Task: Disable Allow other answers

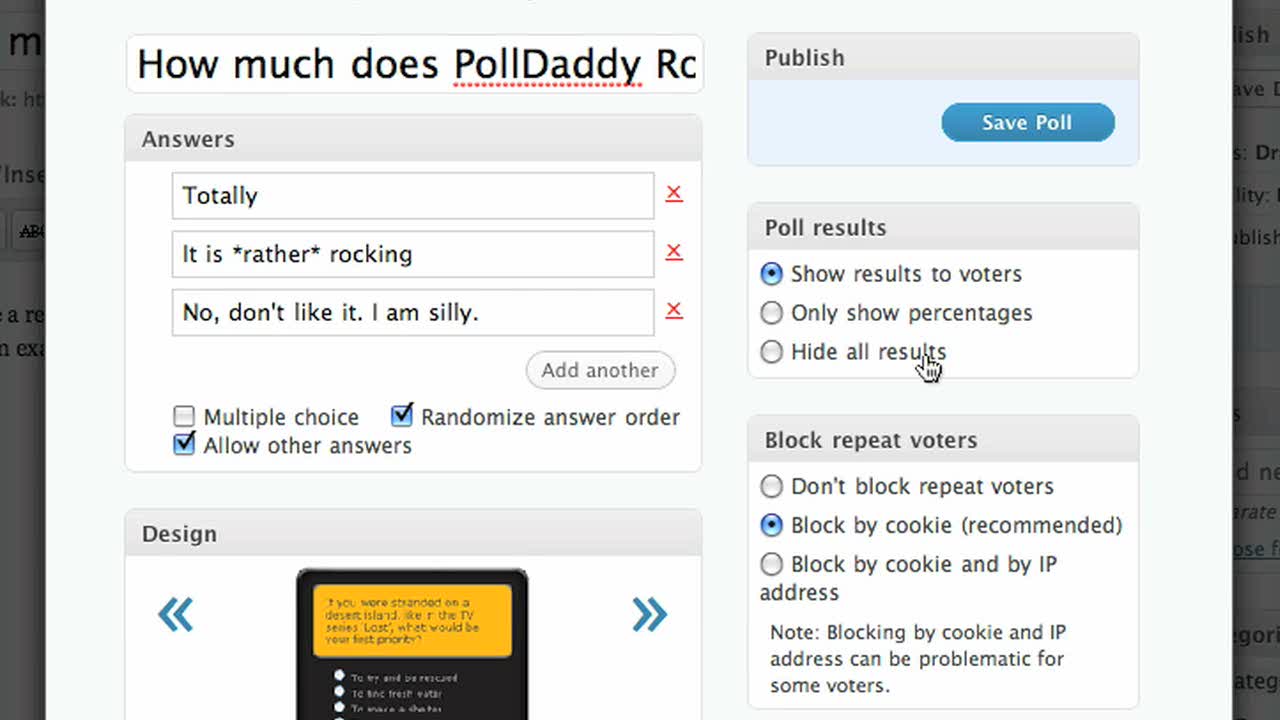Action: tap(184, 444)
